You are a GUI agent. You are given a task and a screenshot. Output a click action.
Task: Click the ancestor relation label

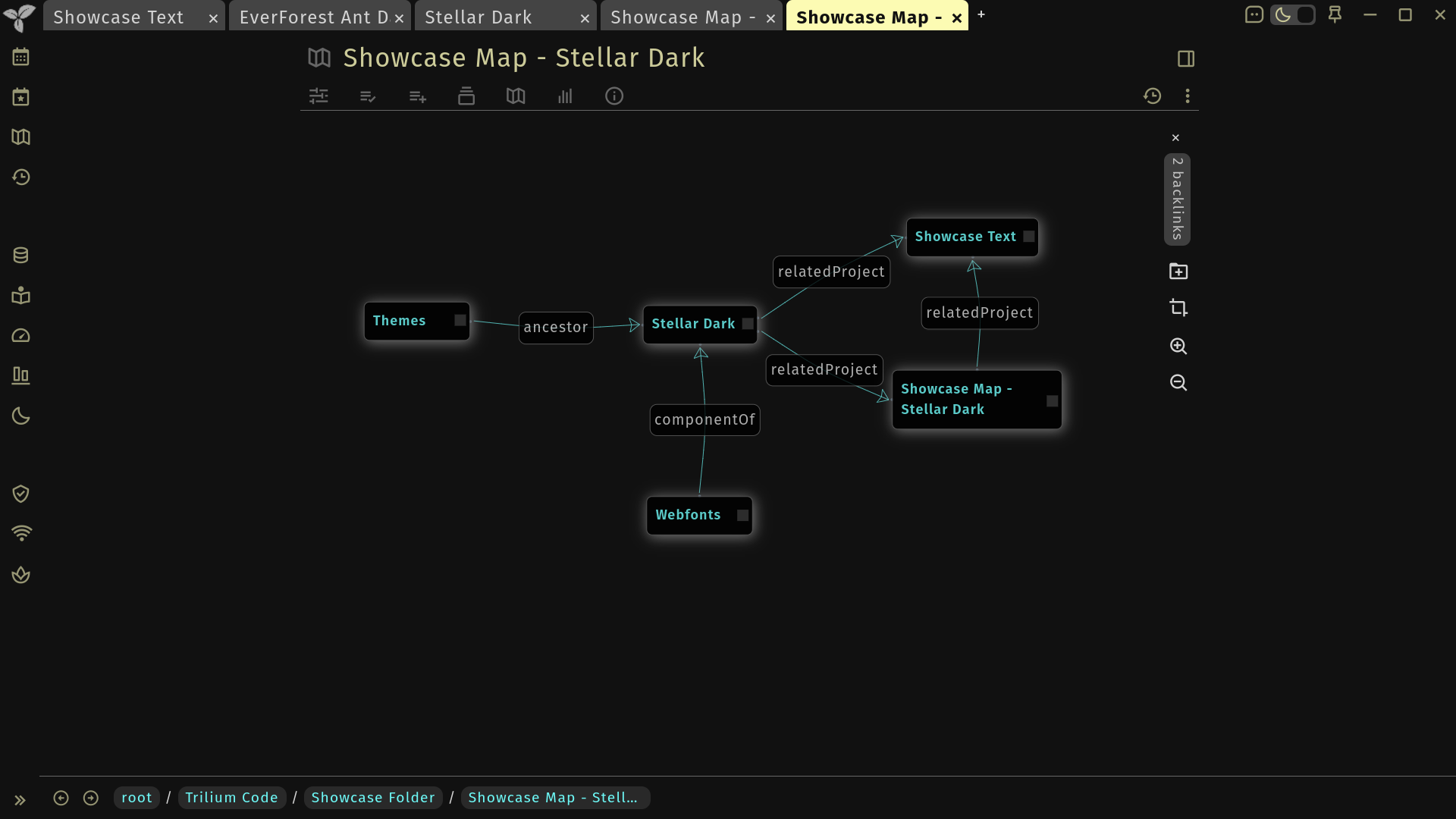click(x=556, y=328)
